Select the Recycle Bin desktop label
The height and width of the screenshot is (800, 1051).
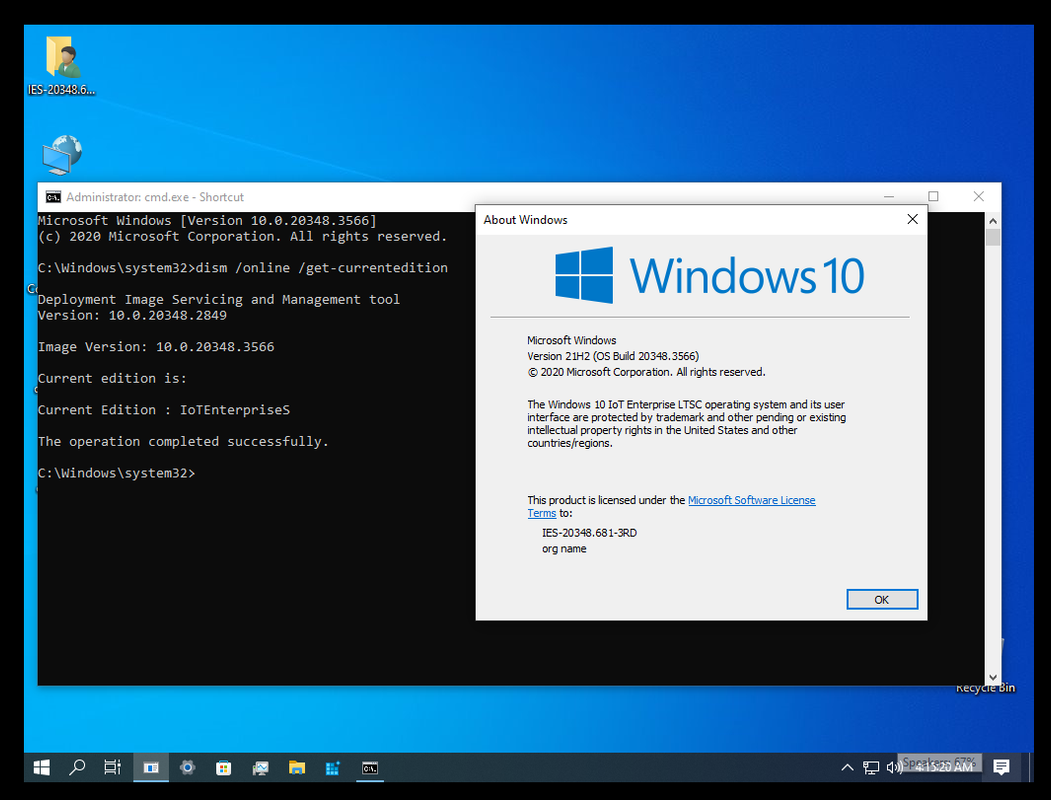pos(985,688)
